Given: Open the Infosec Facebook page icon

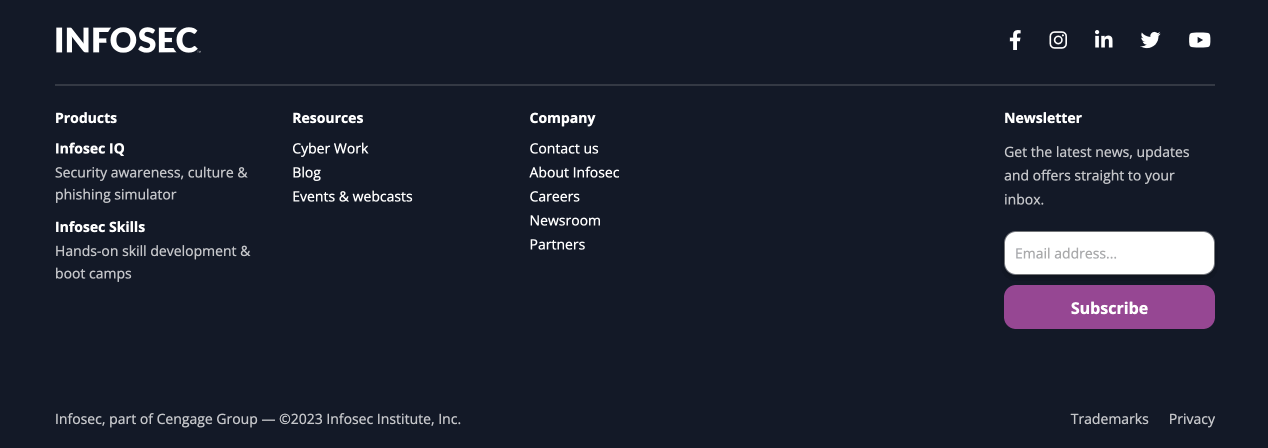Looking at the screenshot, I should point(1015,40).
